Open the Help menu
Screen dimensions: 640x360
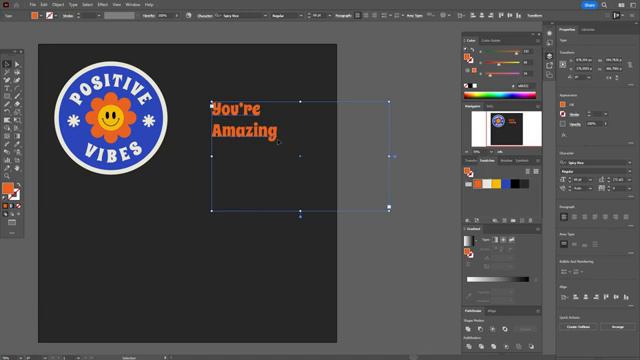click(149, 5)
